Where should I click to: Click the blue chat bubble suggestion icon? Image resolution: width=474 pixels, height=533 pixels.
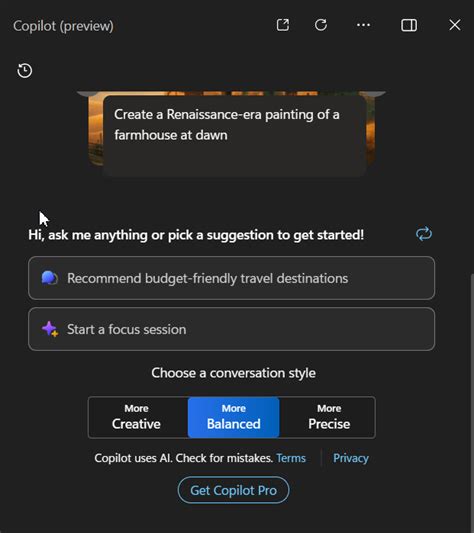(49, 278)
